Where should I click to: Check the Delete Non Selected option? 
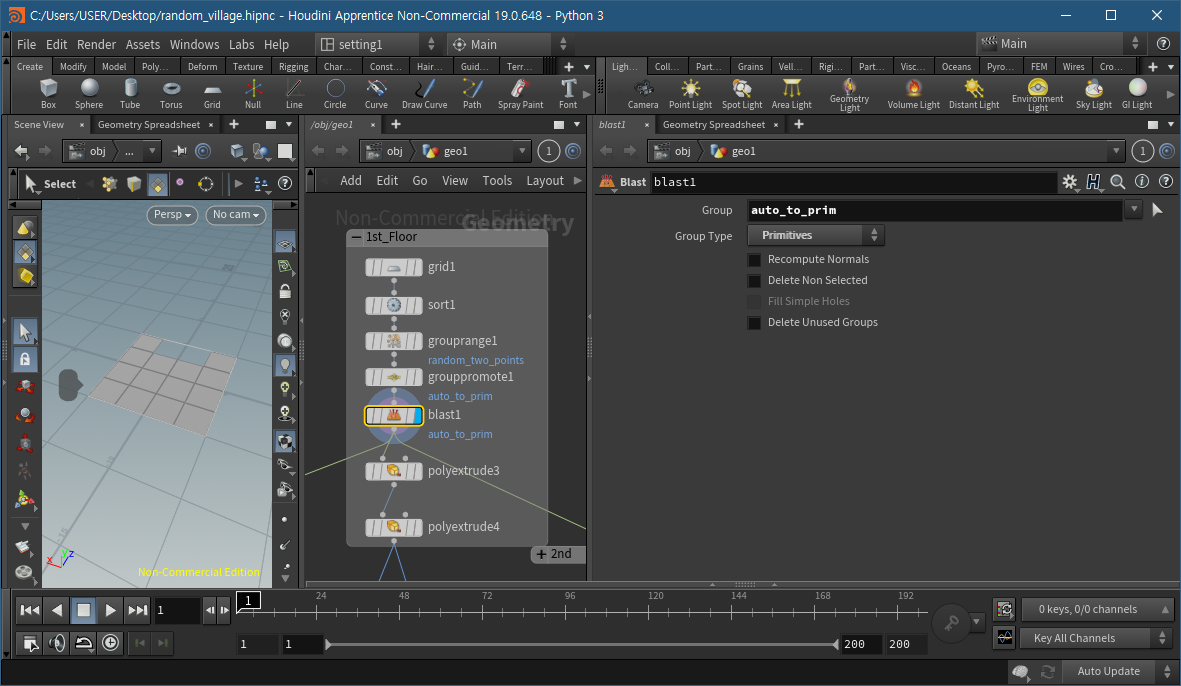755,280
